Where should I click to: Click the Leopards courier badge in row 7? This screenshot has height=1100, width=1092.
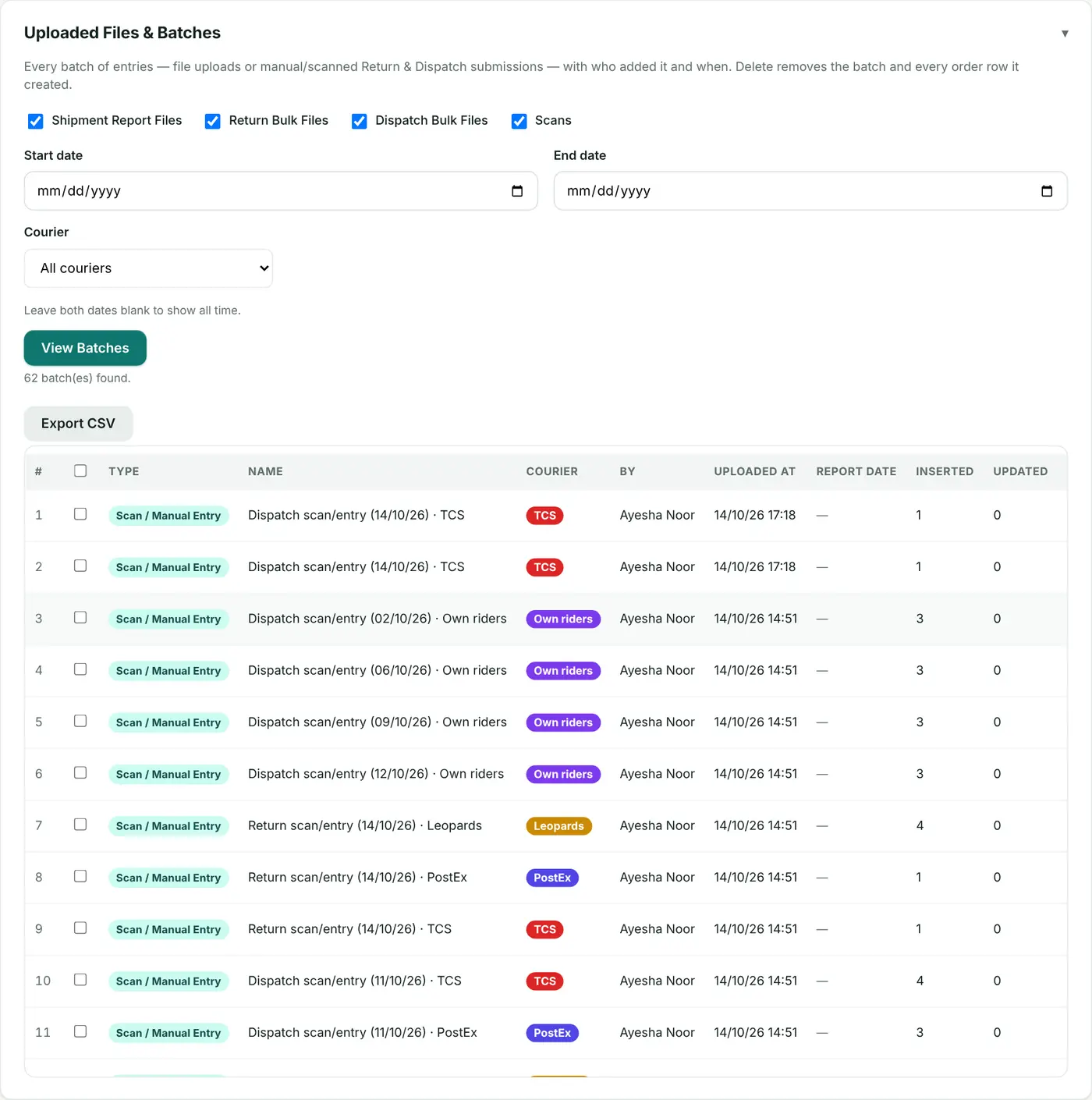tap(559, 826)
